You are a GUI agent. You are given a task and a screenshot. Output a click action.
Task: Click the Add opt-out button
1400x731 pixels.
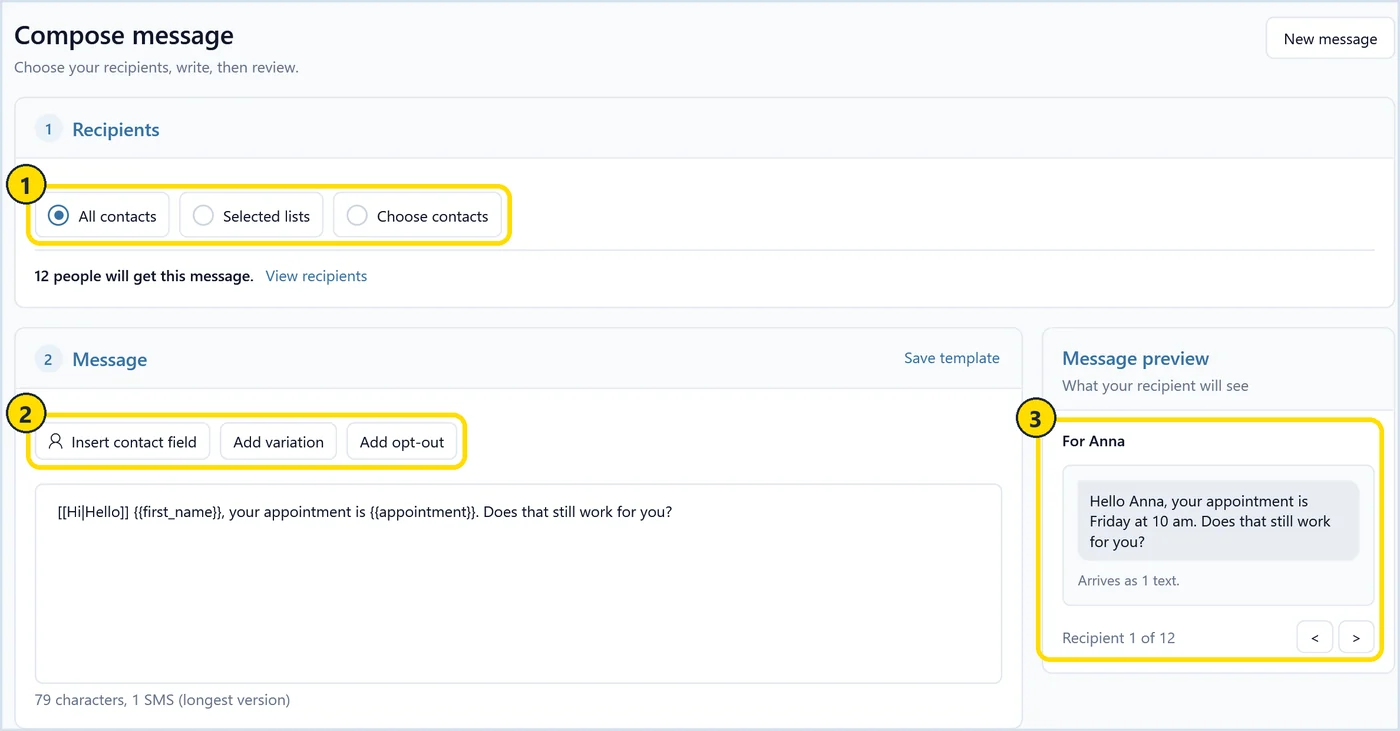coord(402,442)
